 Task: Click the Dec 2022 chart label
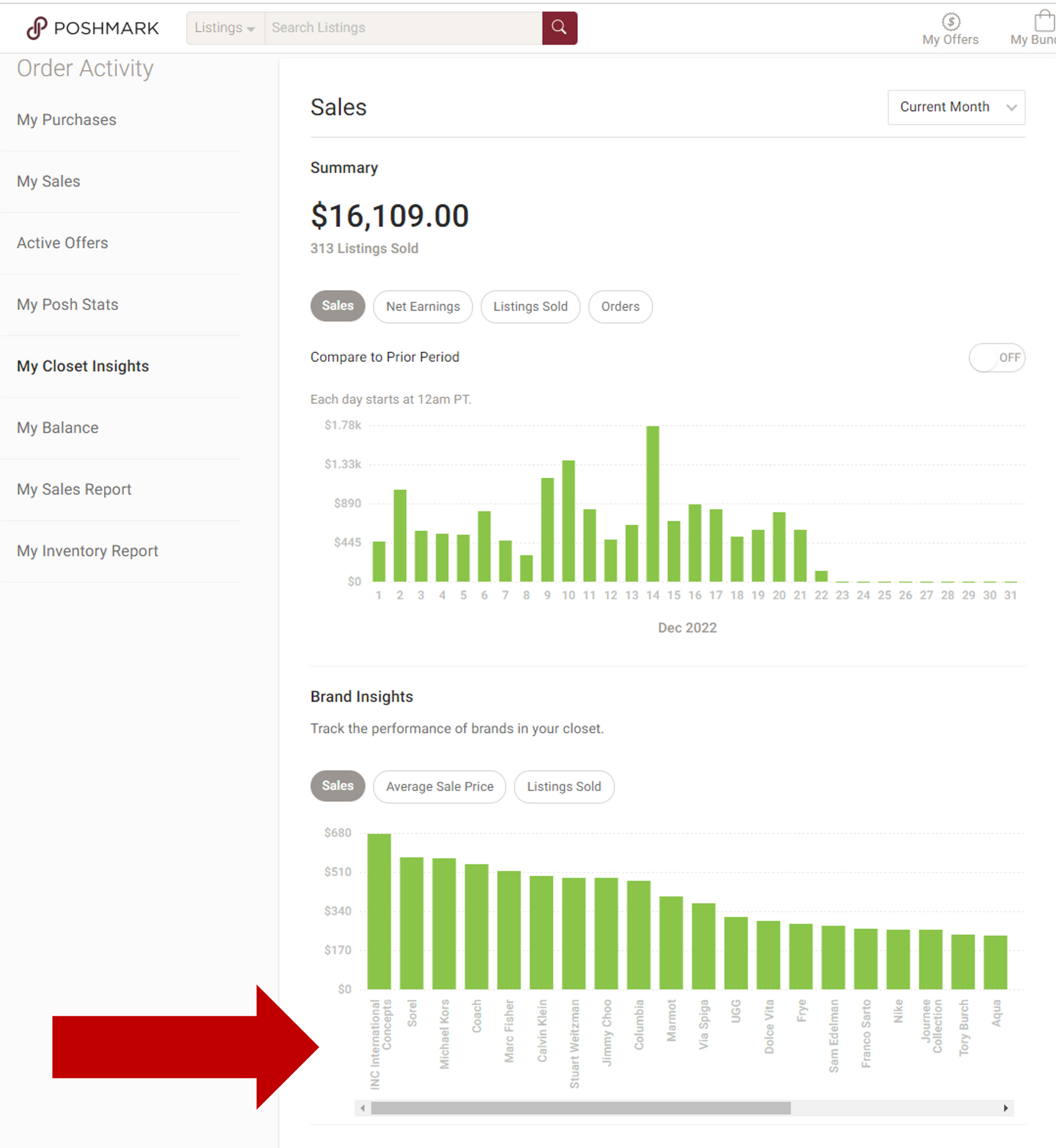(x=687, y=628)
